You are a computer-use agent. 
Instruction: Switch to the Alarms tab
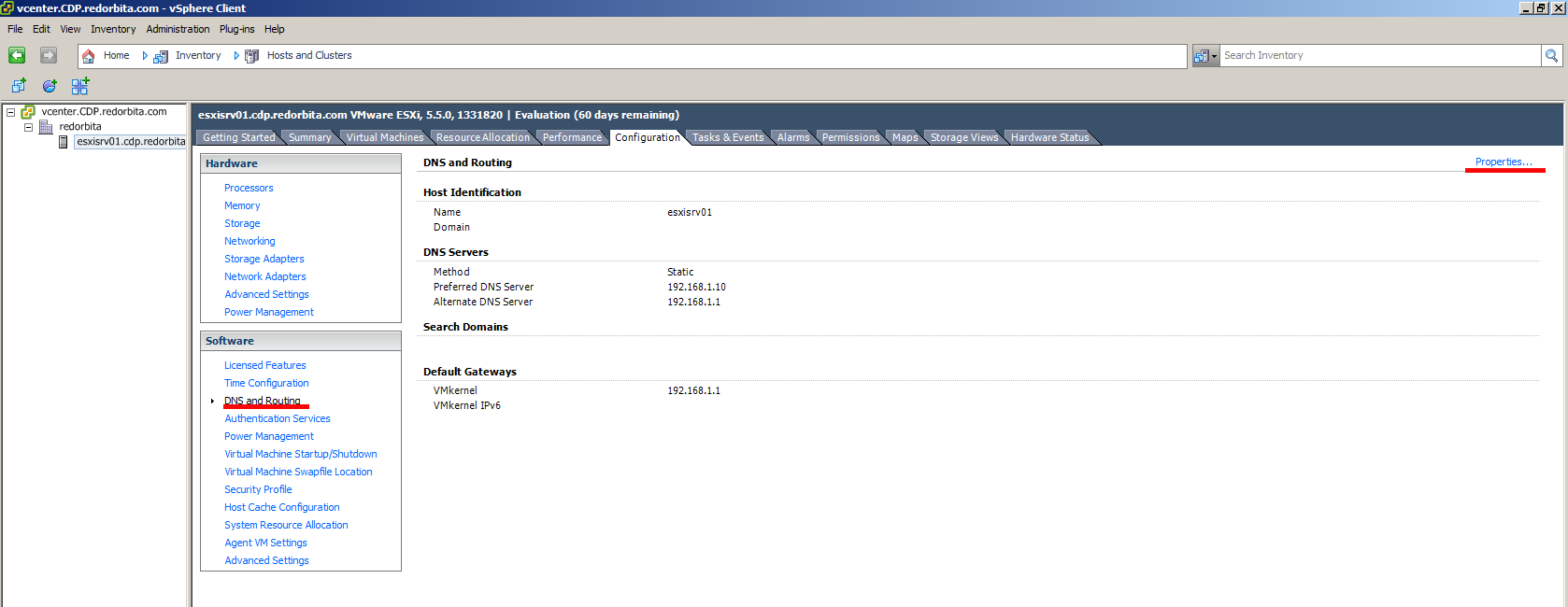[x=793, y=137]
